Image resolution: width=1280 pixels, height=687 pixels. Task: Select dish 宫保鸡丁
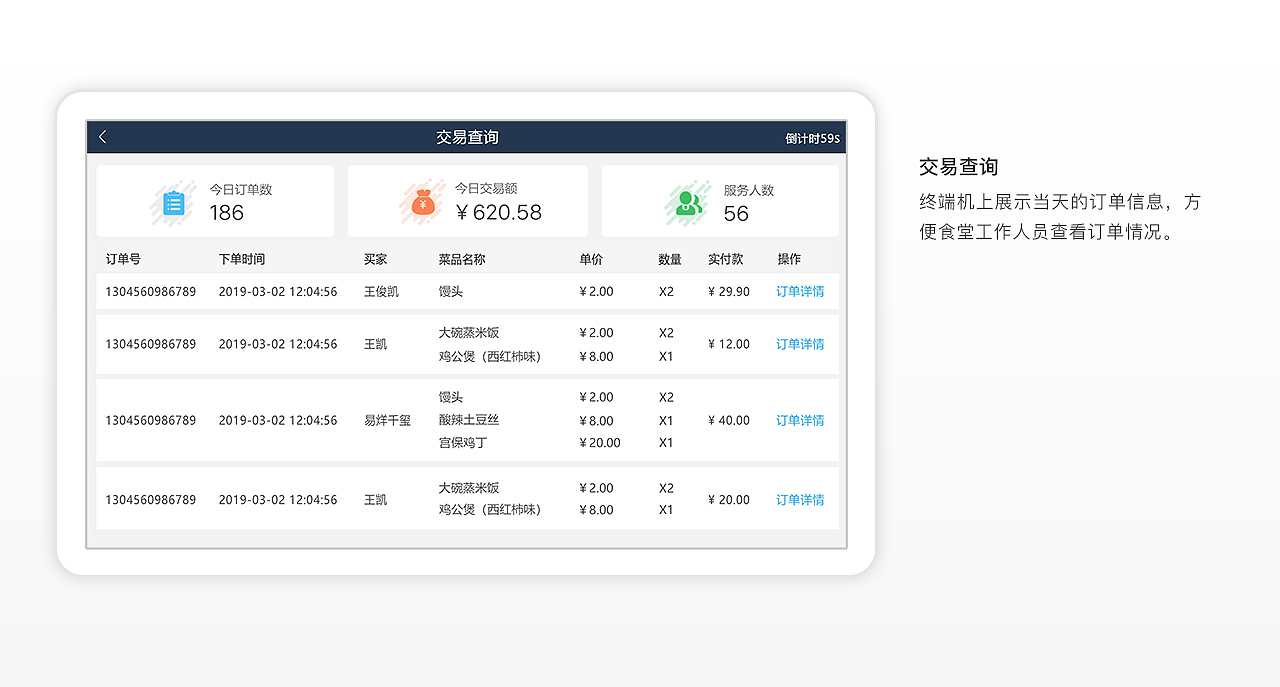click(x=463, y=443)
